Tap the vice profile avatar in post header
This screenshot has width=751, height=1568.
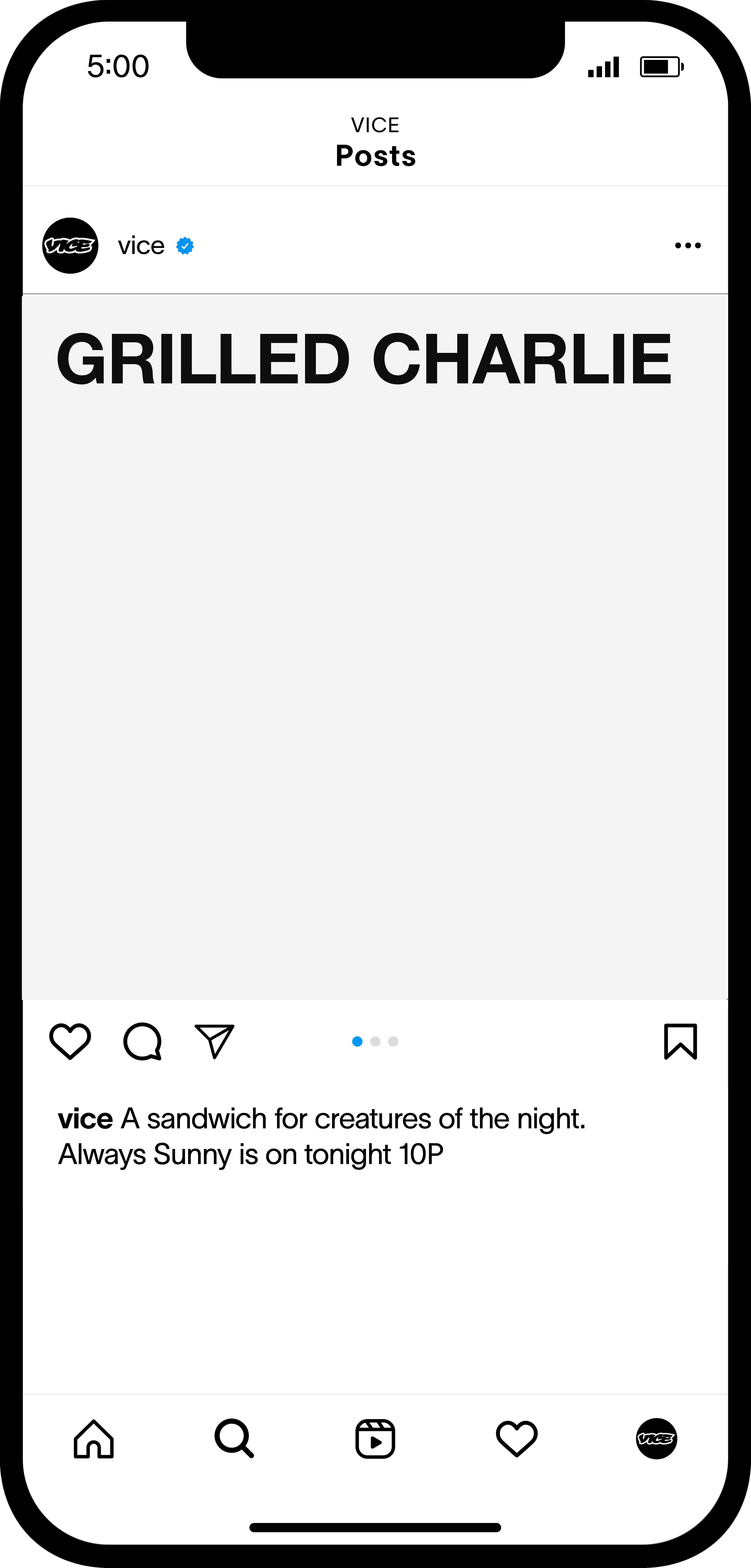(x=70, y=245)
